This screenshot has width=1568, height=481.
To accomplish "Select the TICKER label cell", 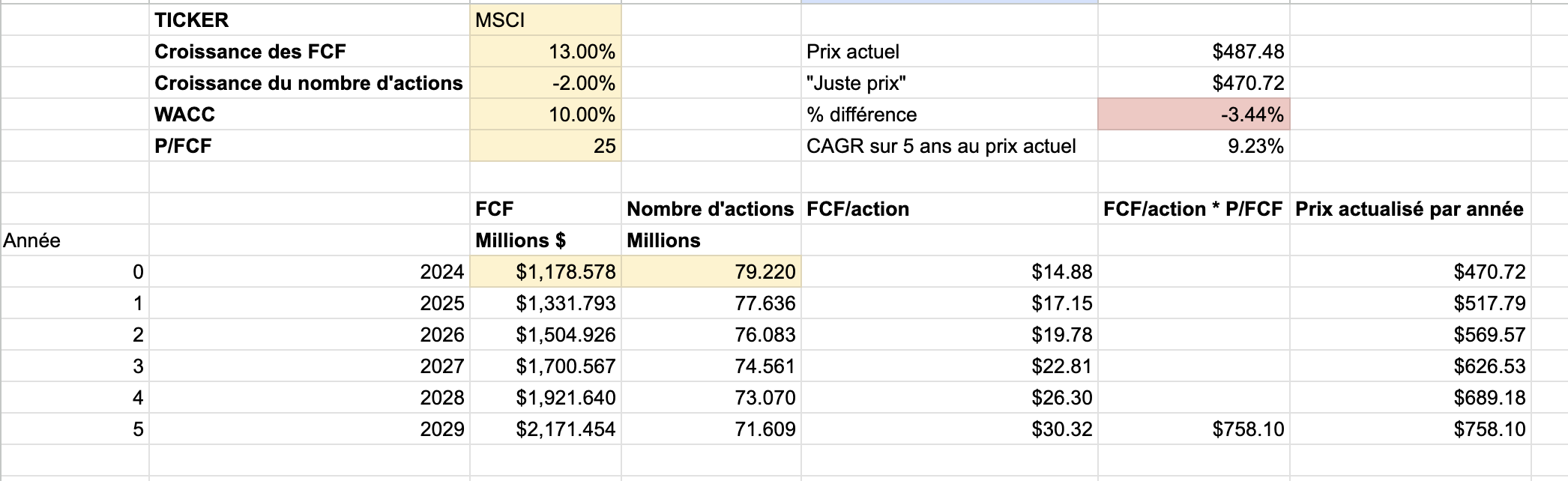I will pyautogui.click(x=310, y=20).
